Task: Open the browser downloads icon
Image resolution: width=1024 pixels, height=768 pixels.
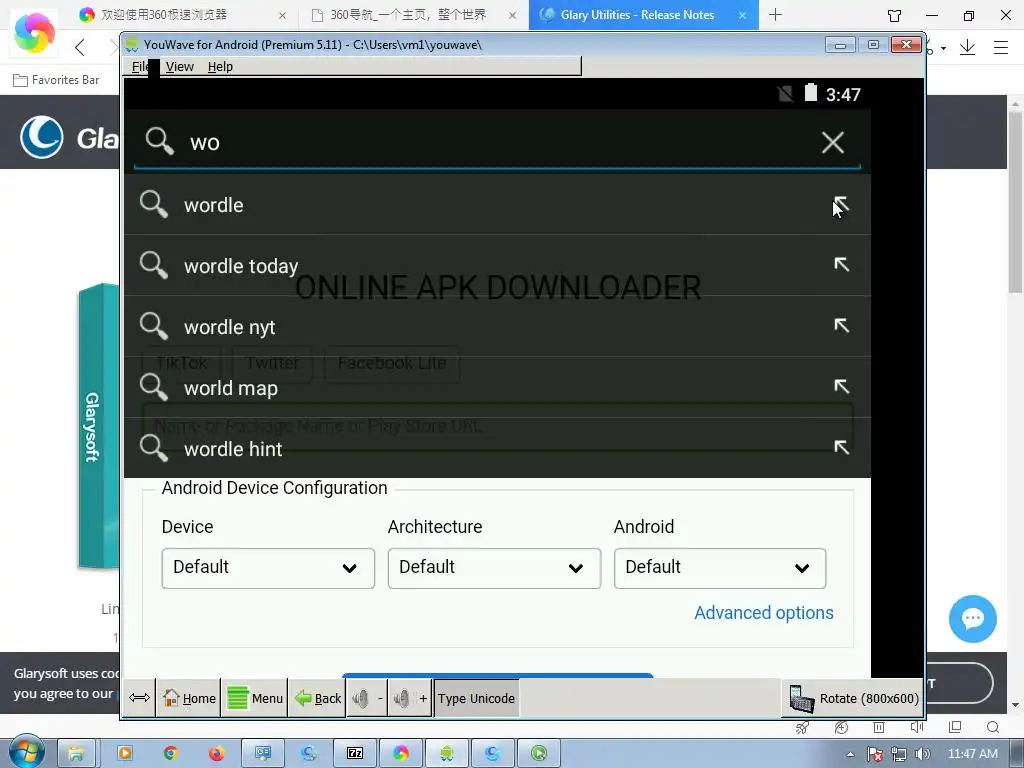Action: (x=967, y=47)
